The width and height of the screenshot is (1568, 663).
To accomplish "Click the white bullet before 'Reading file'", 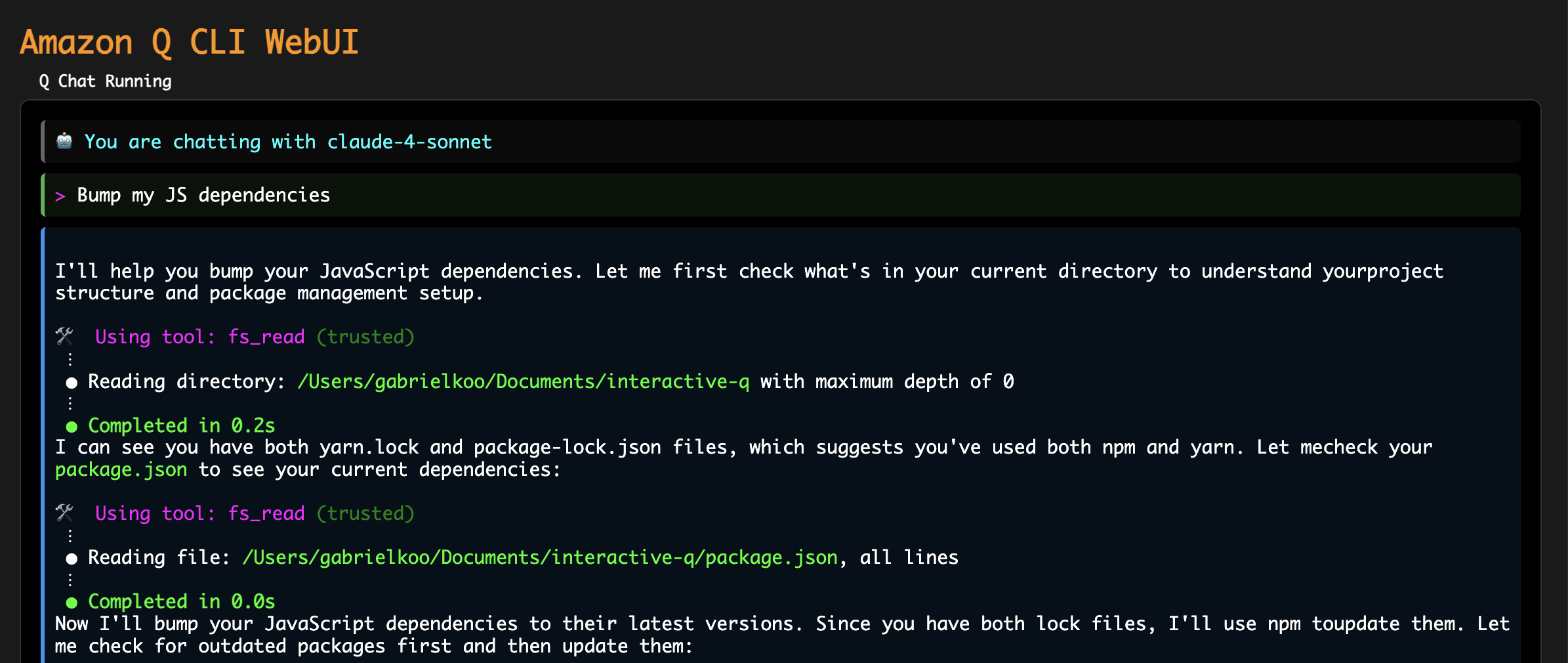I will coord(72,559).
